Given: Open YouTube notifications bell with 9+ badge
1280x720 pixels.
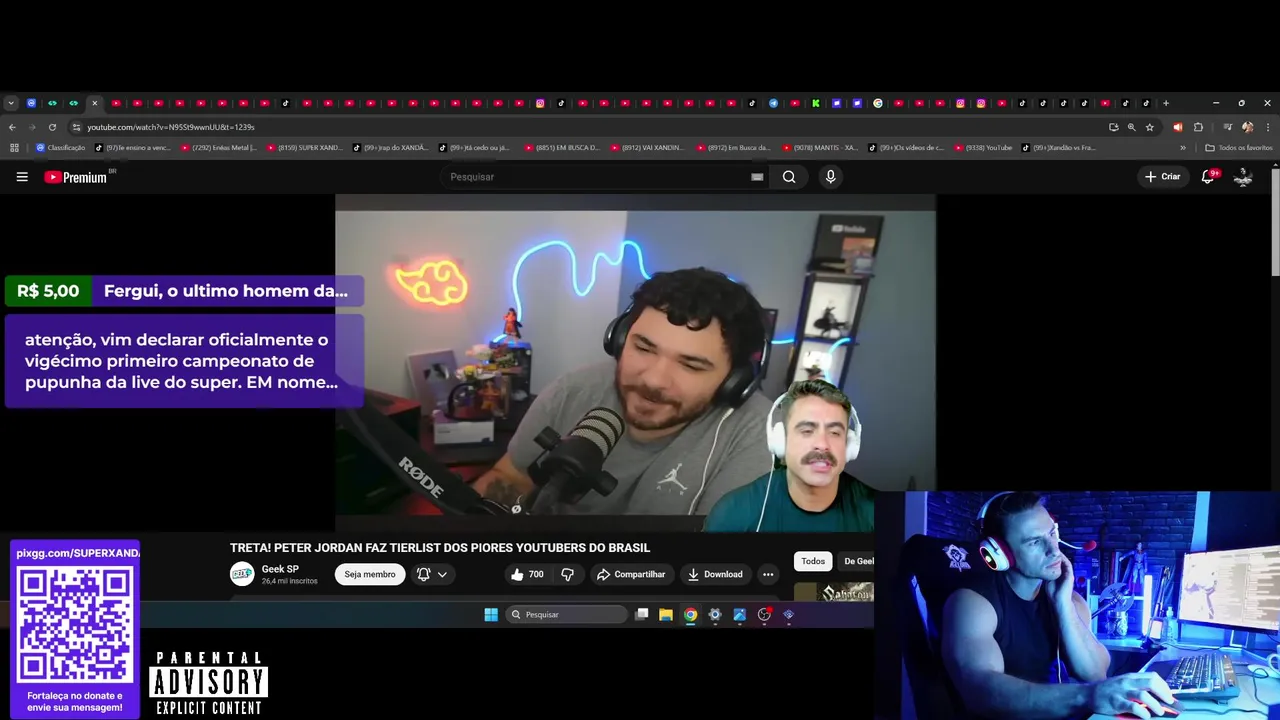Looking at the screenshot, I should [1208, 177].
